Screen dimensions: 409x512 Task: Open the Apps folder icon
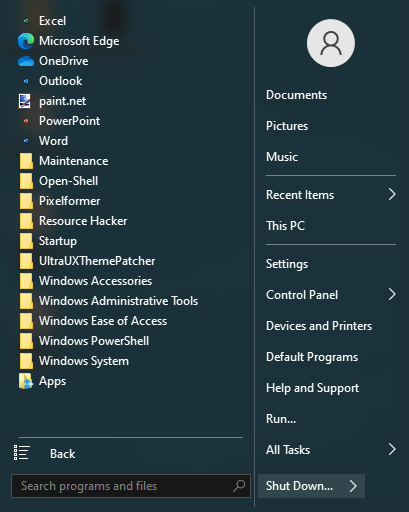click(x=26, y=381)
